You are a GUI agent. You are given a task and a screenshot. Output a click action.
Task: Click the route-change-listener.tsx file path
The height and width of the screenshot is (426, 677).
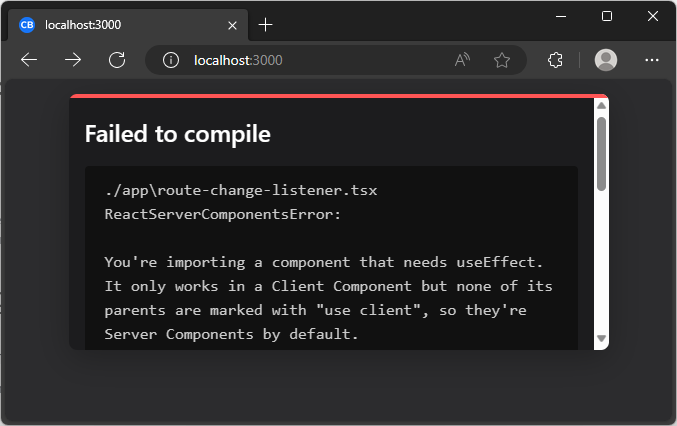240,189
